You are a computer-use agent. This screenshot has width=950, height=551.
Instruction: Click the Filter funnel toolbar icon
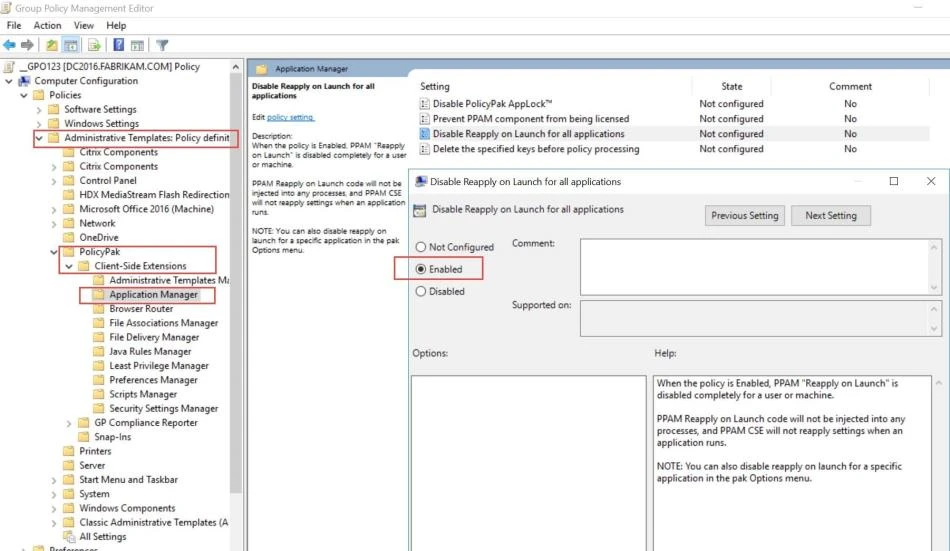tap(162, 45)
